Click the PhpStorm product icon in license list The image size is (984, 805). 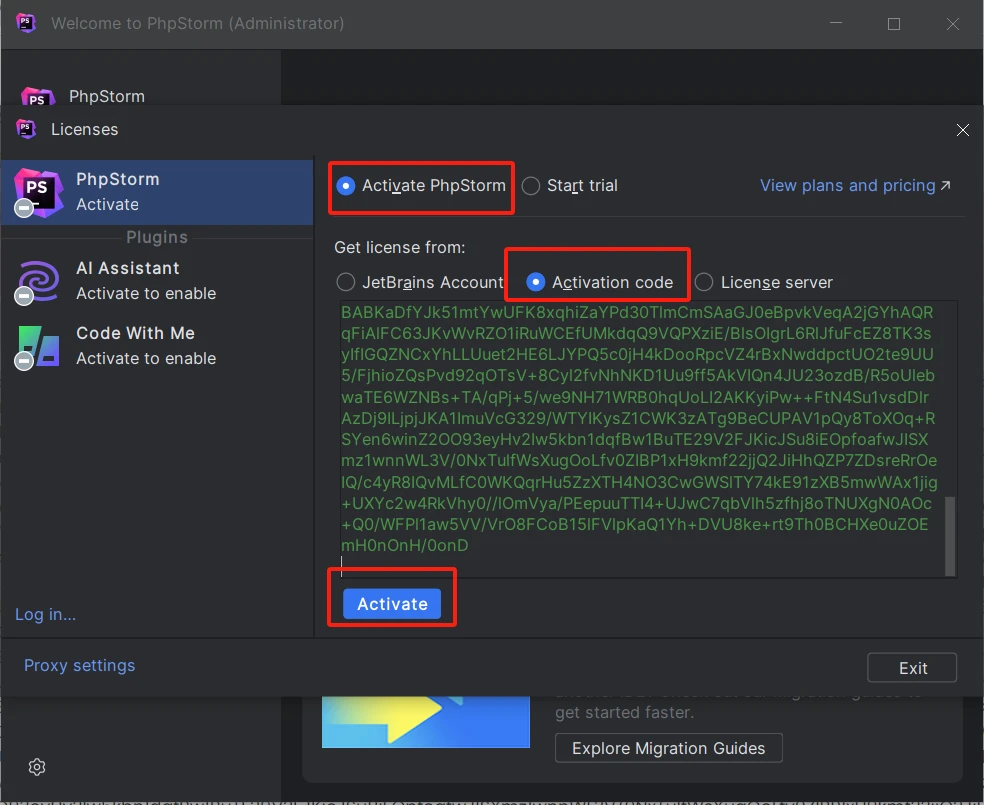[x=38, y=192]
